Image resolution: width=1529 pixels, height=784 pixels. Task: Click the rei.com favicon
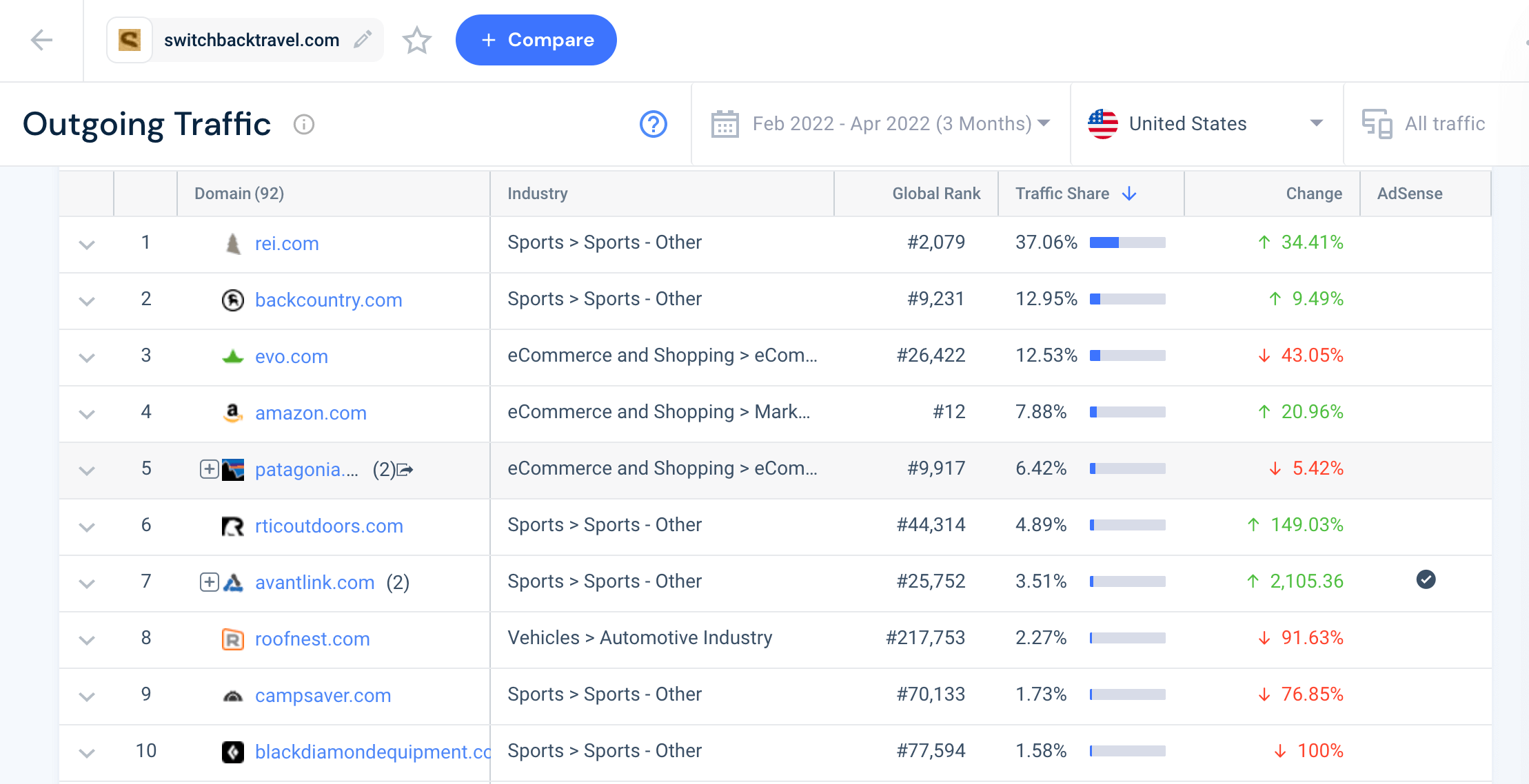[x=233, y=243]
